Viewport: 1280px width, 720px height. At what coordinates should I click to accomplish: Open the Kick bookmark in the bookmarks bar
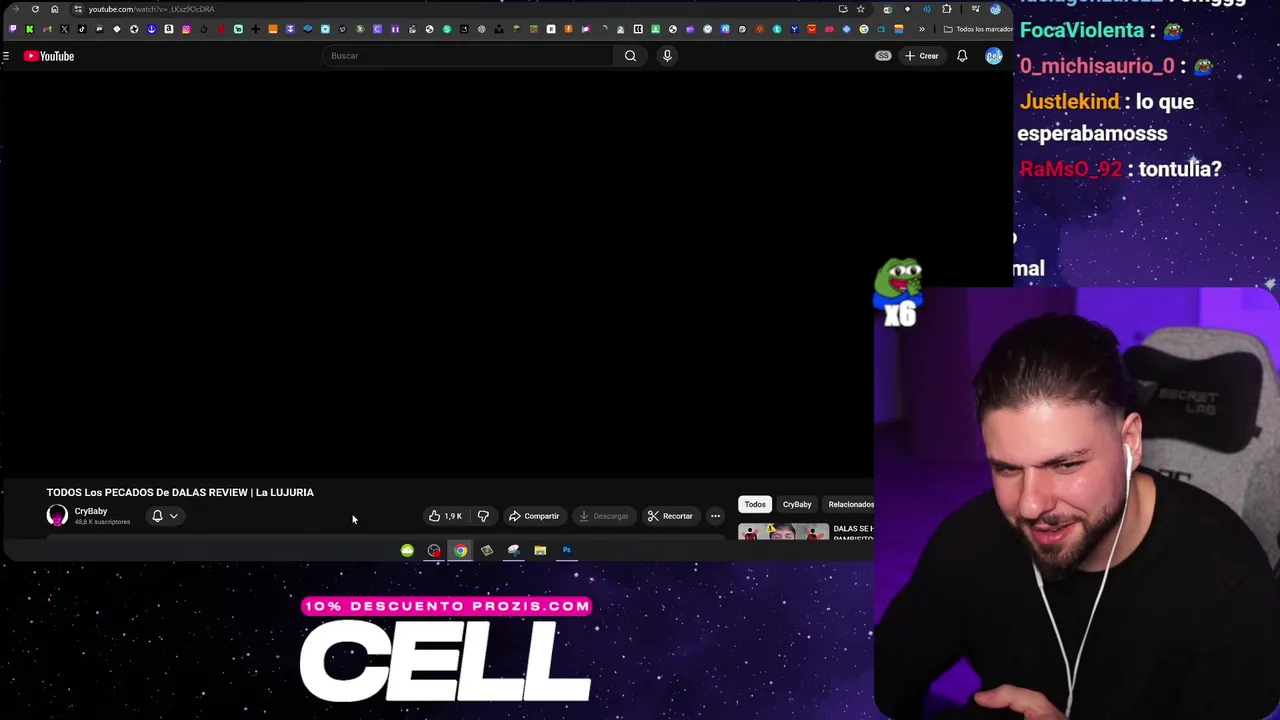pos(29,29)
